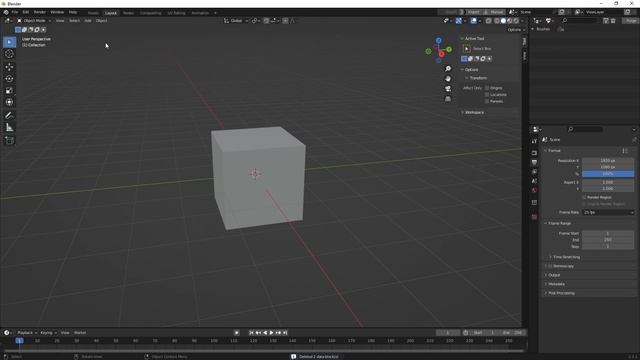The width and height of the screenshot is (640, 360).
Task: Enable the Origins checkbox
Action: pyautogui.click(x=487, y=88)
